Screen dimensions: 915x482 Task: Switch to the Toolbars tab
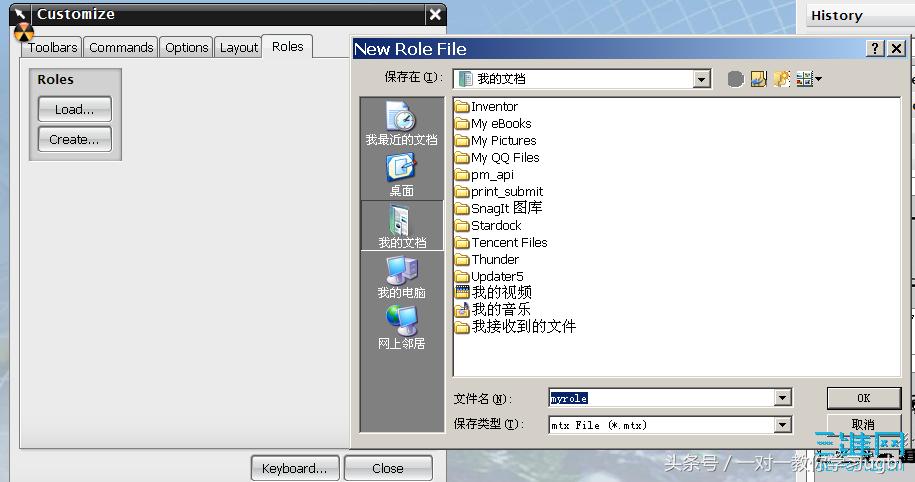52,47
